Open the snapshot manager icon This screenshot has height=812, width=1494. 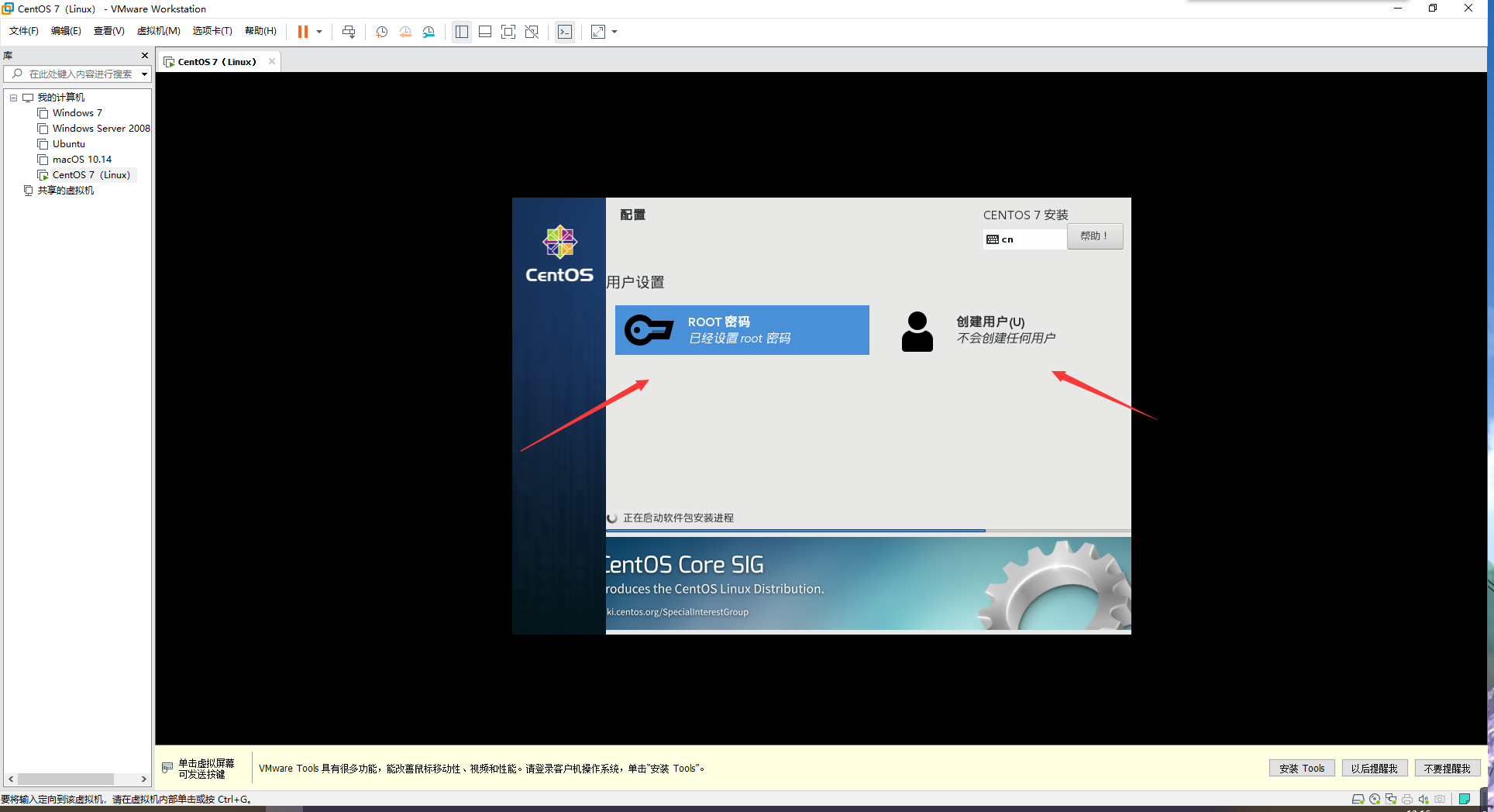429,32
